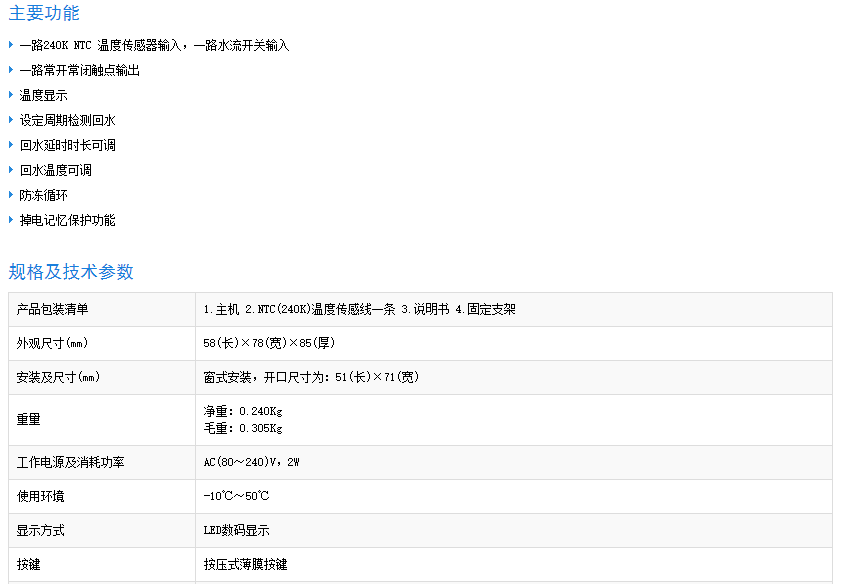Click the arrow bullet before 设定周期检测回水
Screen dimensions: 844x584
pyautogui.click(x=11, y=119)
